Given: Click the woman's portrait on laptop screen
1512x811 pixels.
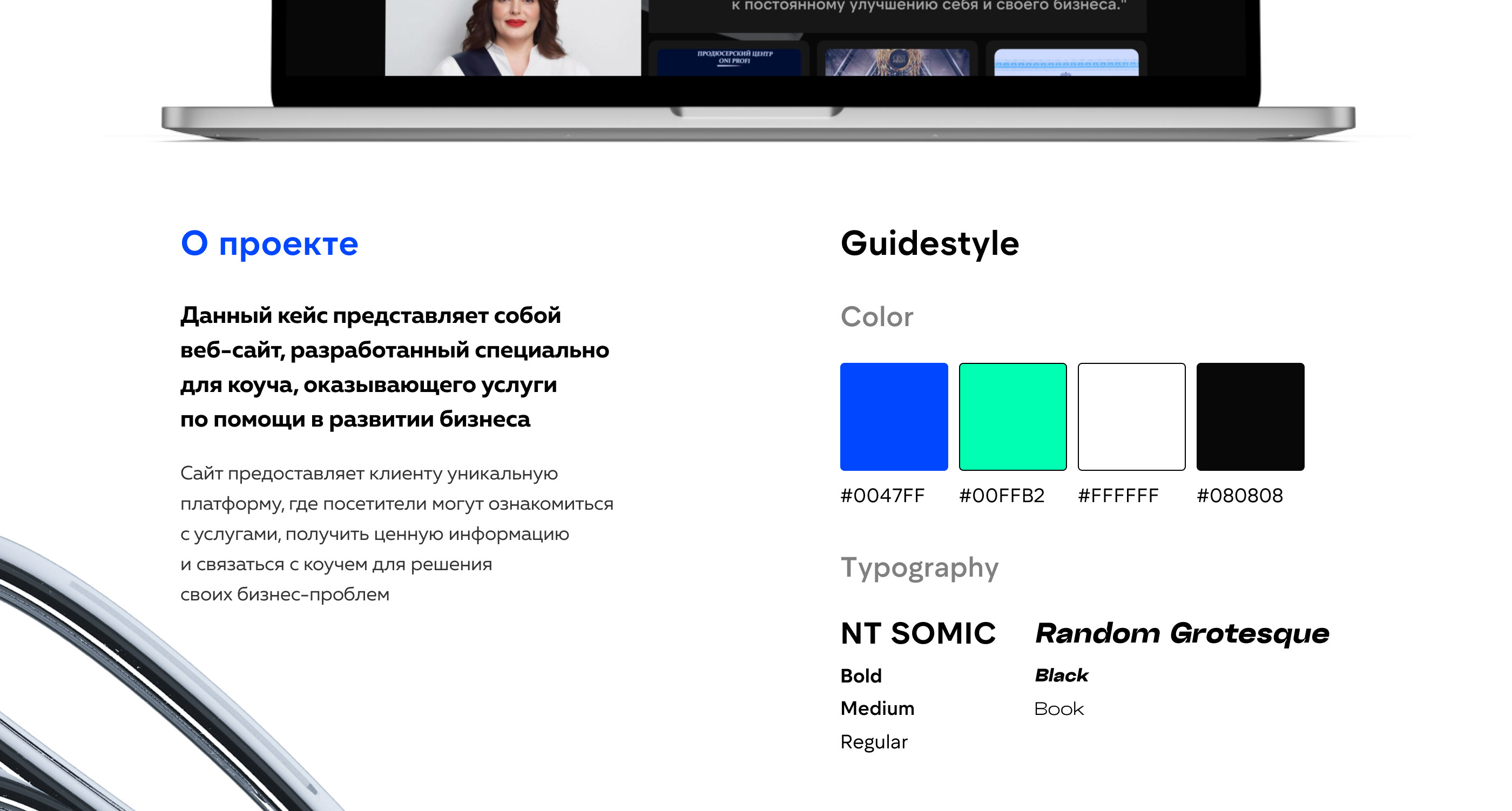Looking at the screenshot, I should 513,38.
